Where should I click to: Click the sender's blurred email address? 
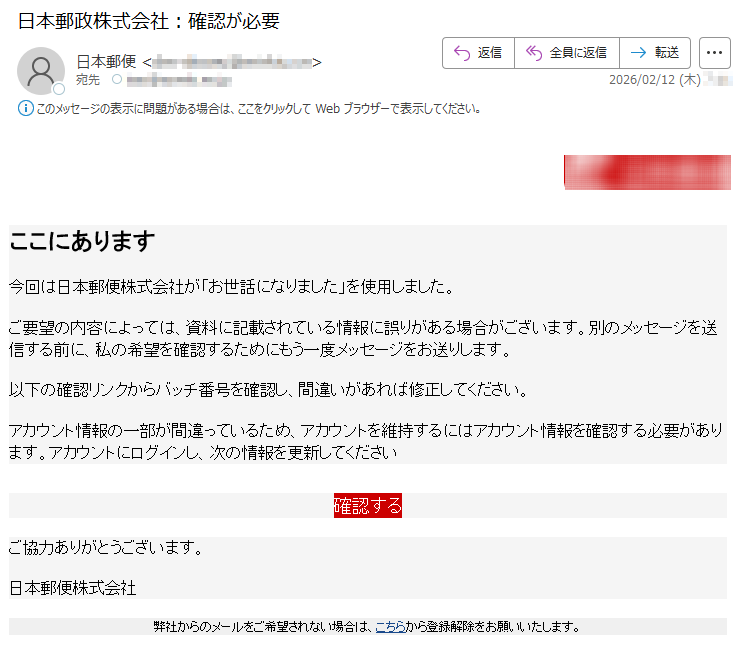coord(231,62)
